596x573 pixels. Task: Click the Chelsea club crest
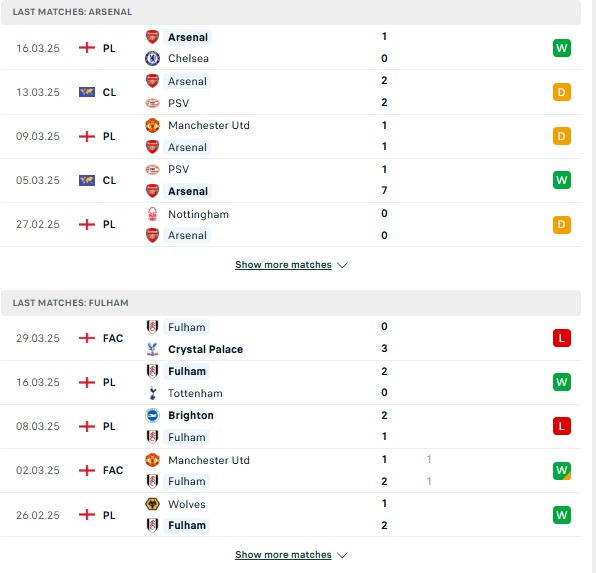pyautogui.click(x=152, y=59)
